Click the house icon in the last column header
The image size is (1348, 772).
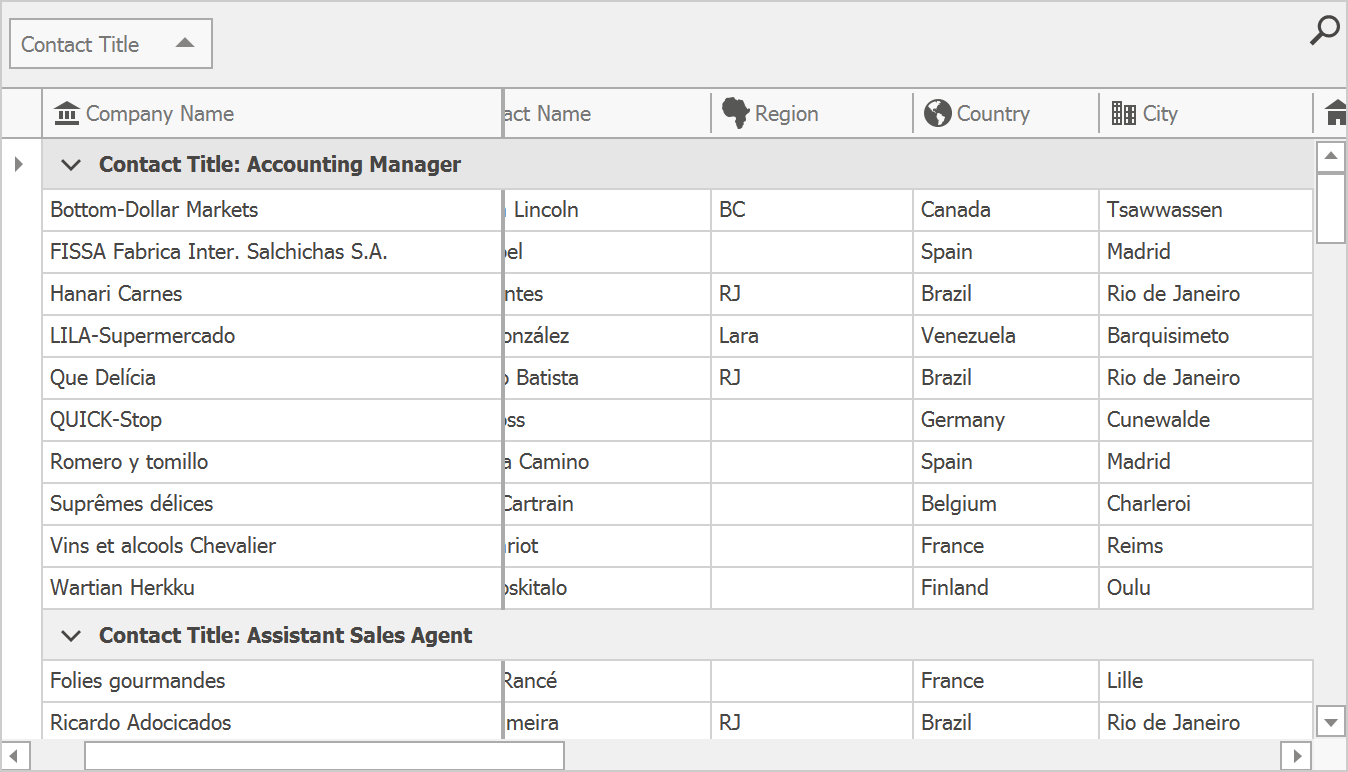(1336, 114)
